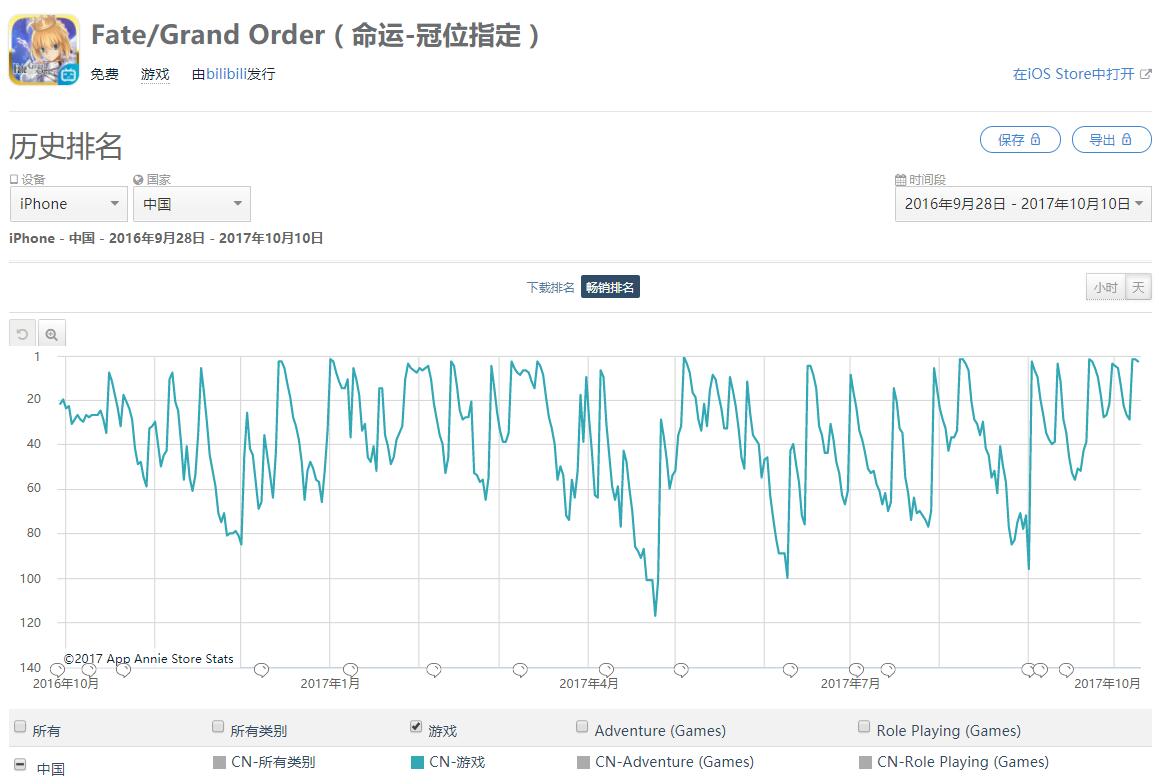Click the reset zoom undo icon
Screen dimensions: 1159x784
(22, 334)
